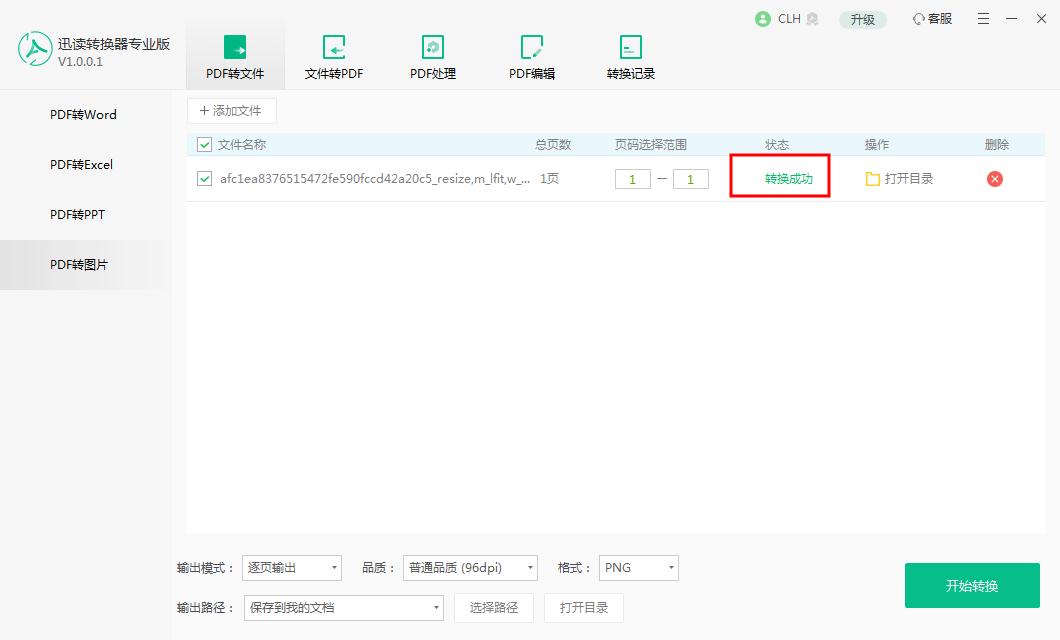Open customer service with the 客服 icon
Viewport: 1060px width, 640px height.
pos(930,18)
